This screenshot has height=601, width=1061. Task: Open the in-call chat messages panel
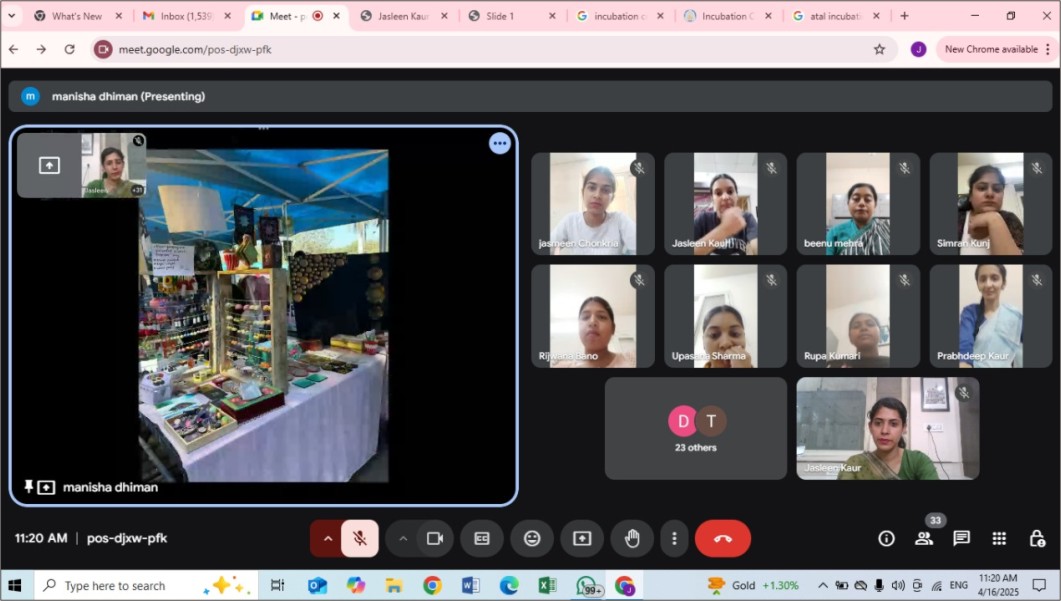(961, 538)
